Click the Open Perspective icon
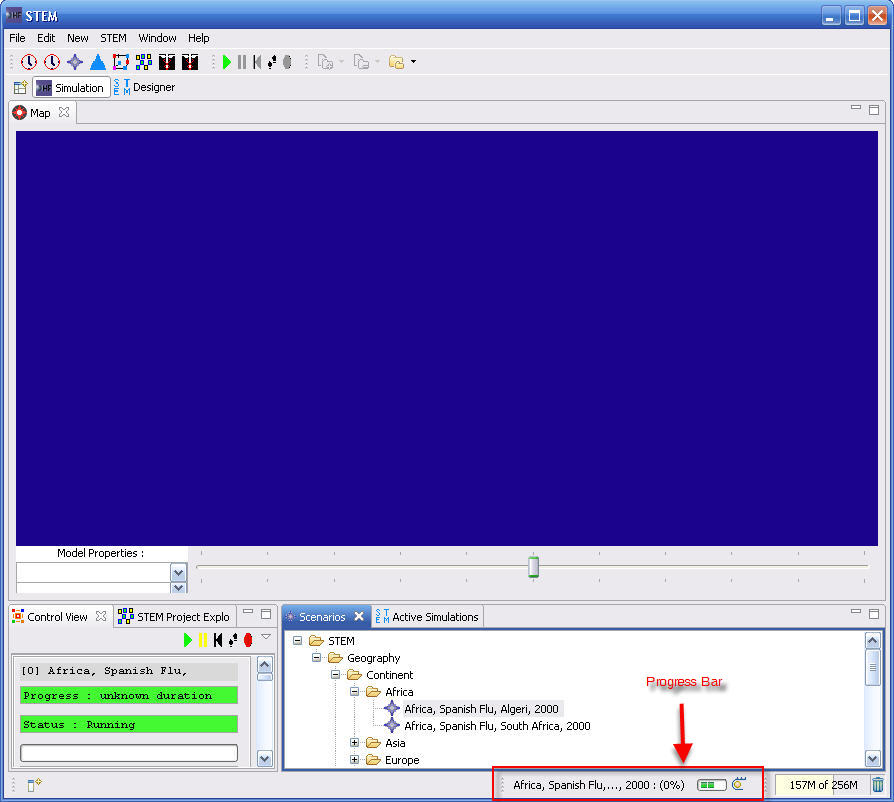The image size is (894, 802). coord(20,88)
